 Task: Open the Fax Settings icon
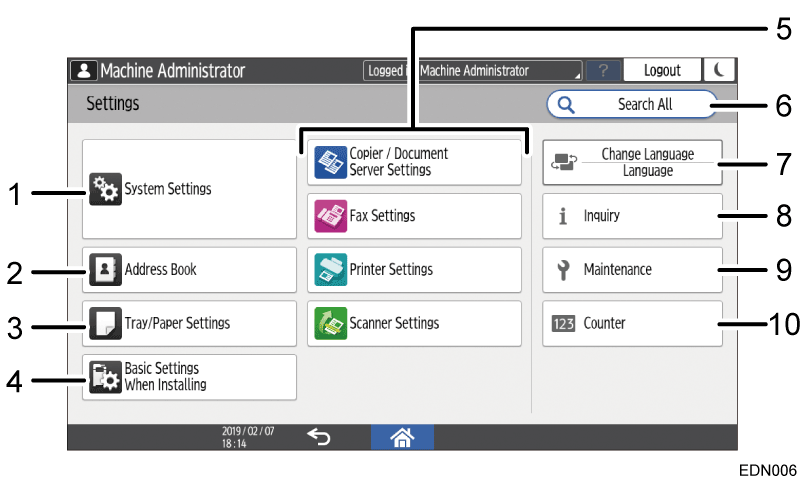click(329, 216)
